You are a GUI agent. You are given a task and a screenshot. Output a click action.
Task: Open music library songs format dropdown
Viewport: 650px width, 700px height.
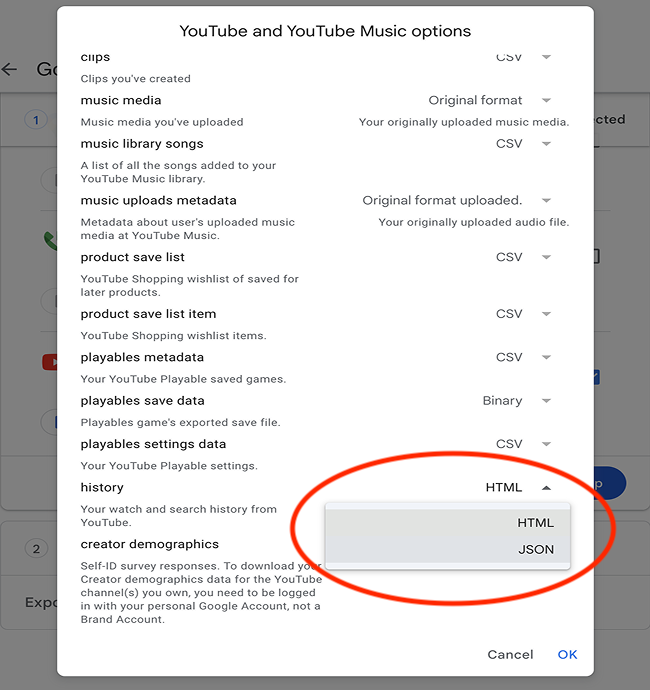[x=546, y=144]
